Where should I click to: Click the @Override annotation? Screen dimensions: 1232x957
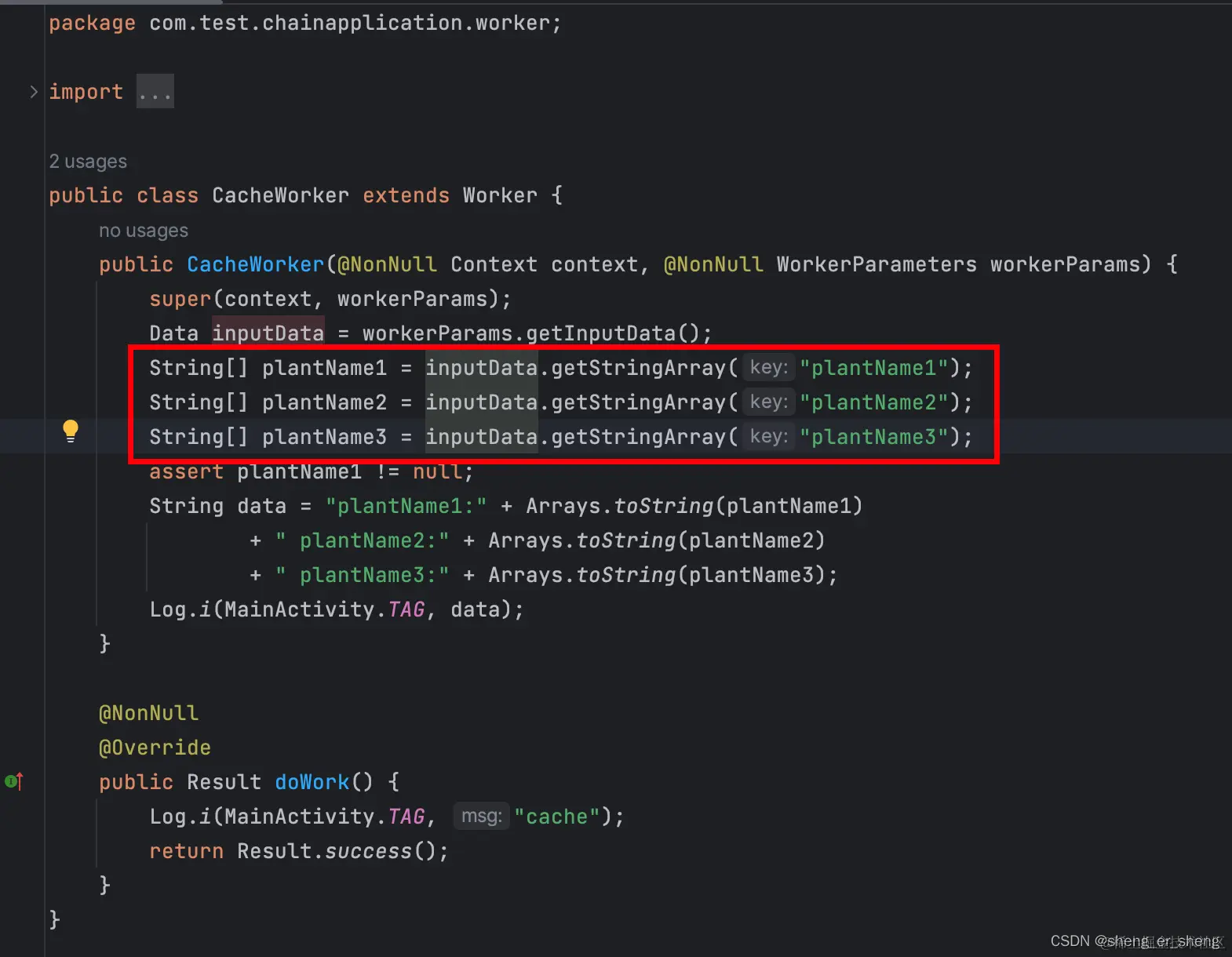(x=155, y=748)
